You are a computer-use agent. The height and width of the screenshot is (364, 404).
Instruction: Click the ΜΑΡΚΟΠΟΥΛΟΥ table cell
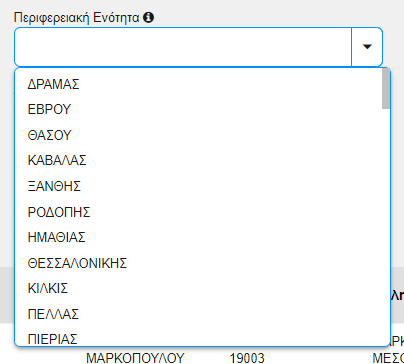pyautogui.click(x=135, y=358)
